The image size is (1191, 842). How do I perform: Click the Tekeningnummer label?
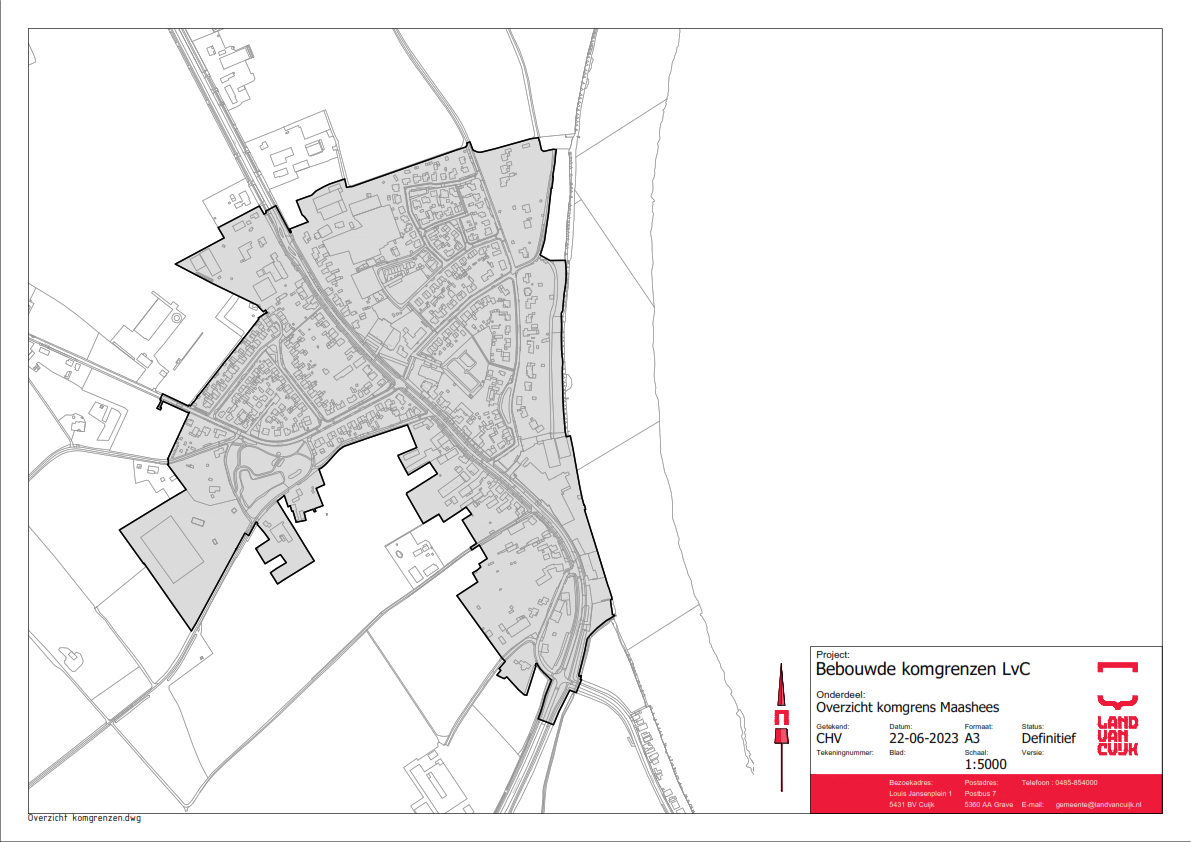[x=845, y=752]
